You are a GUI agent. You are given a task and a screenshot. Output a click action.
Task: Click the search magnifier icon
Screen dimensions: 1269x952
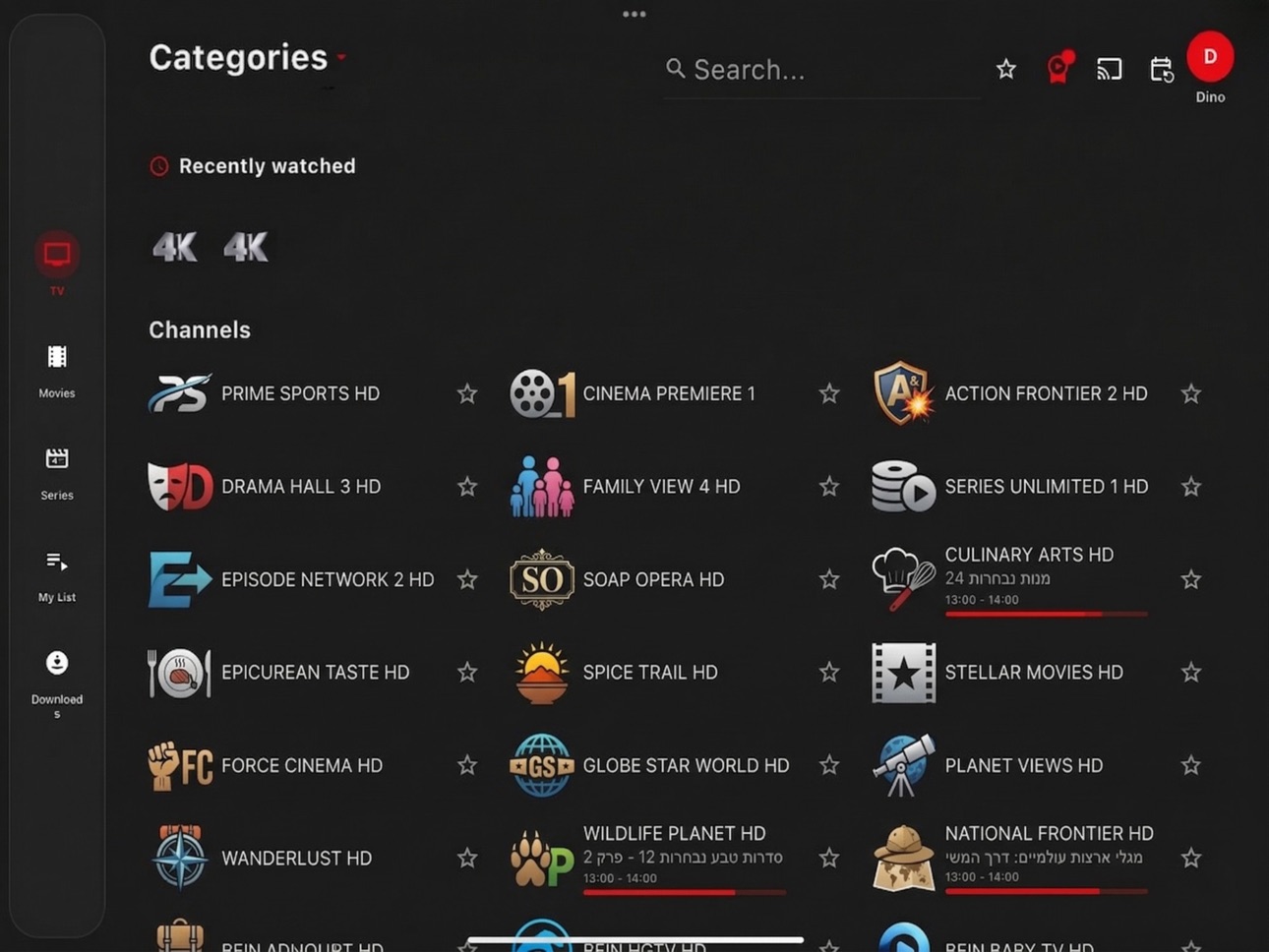click(676, 68)
